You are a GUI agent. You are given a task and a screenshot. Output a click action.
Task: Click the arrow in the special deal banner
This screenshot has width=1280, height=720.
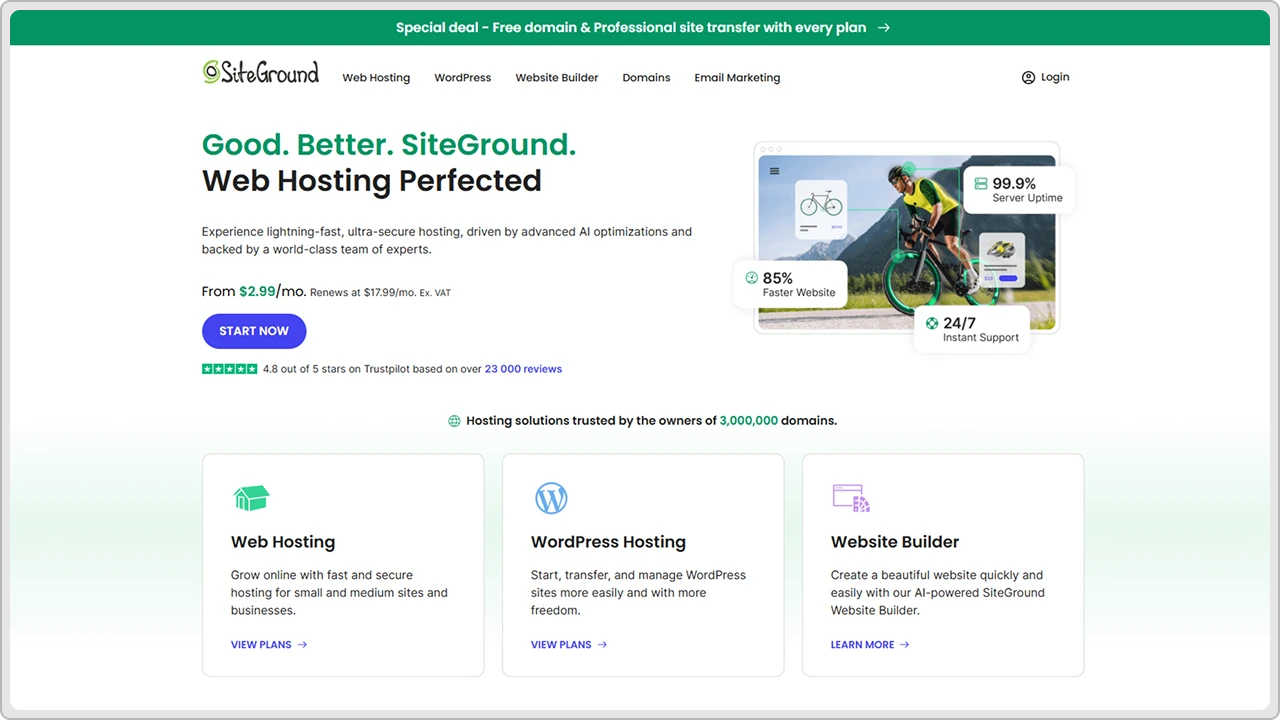click(x=883, y=28)
